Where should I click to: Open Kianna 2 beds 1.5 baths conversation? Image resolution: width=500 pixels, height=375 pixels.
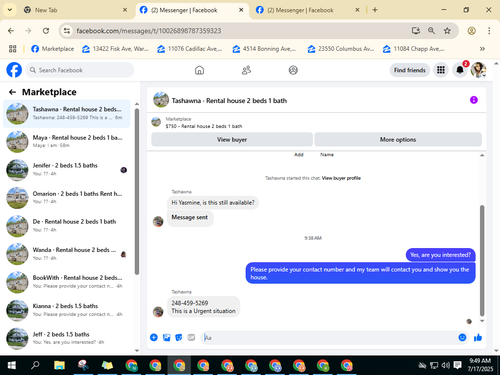pyautogui.click(x=67, y=310)
